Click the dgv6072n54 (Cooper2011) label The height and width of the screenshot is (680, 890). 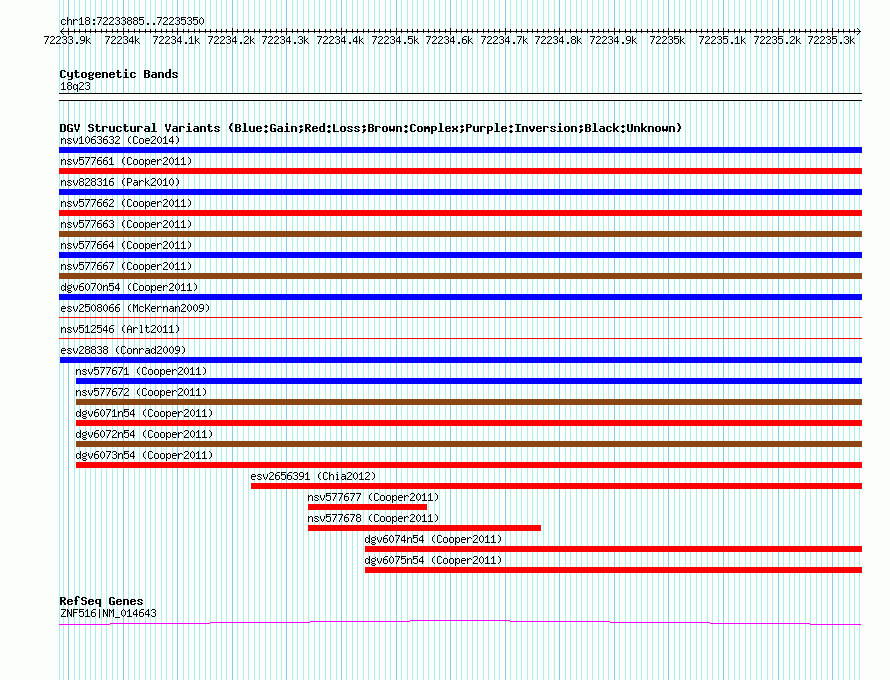coord(144,434)
